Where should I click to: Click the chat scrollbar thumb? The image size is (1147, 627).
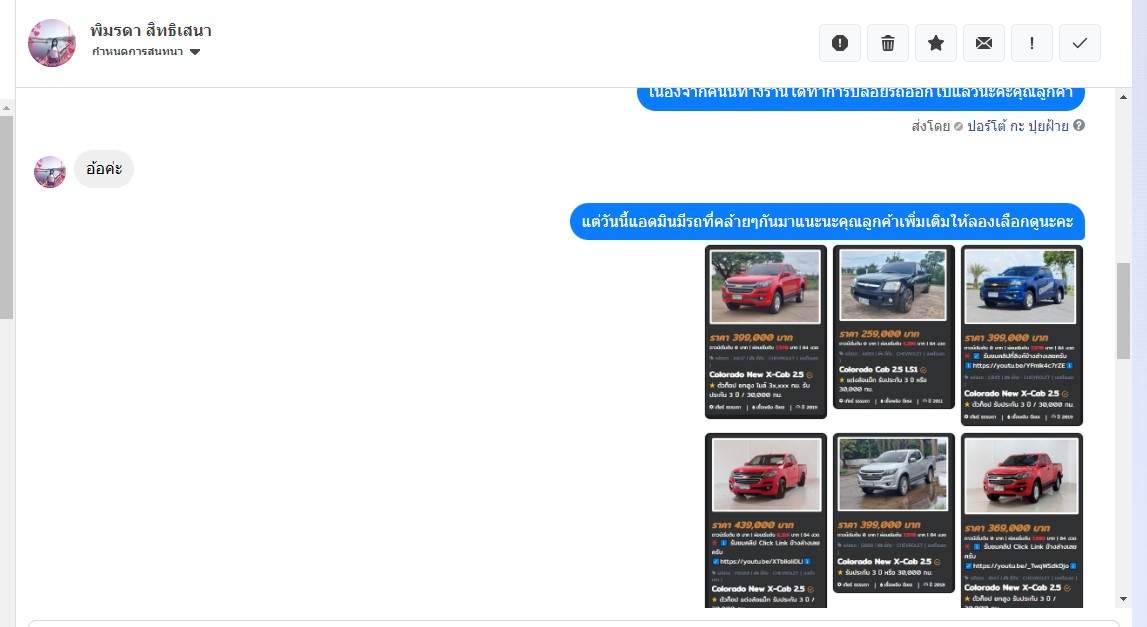click(1124, 311)
